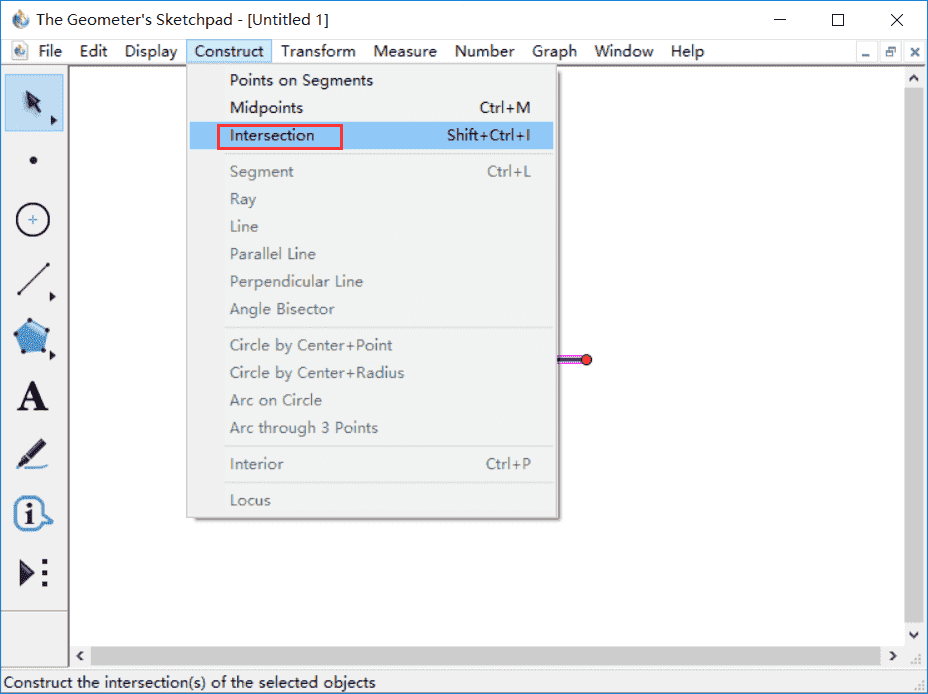Click the disabled Parallel Line entry
This screenshot has width=928, height=694.
pos(372,254)
